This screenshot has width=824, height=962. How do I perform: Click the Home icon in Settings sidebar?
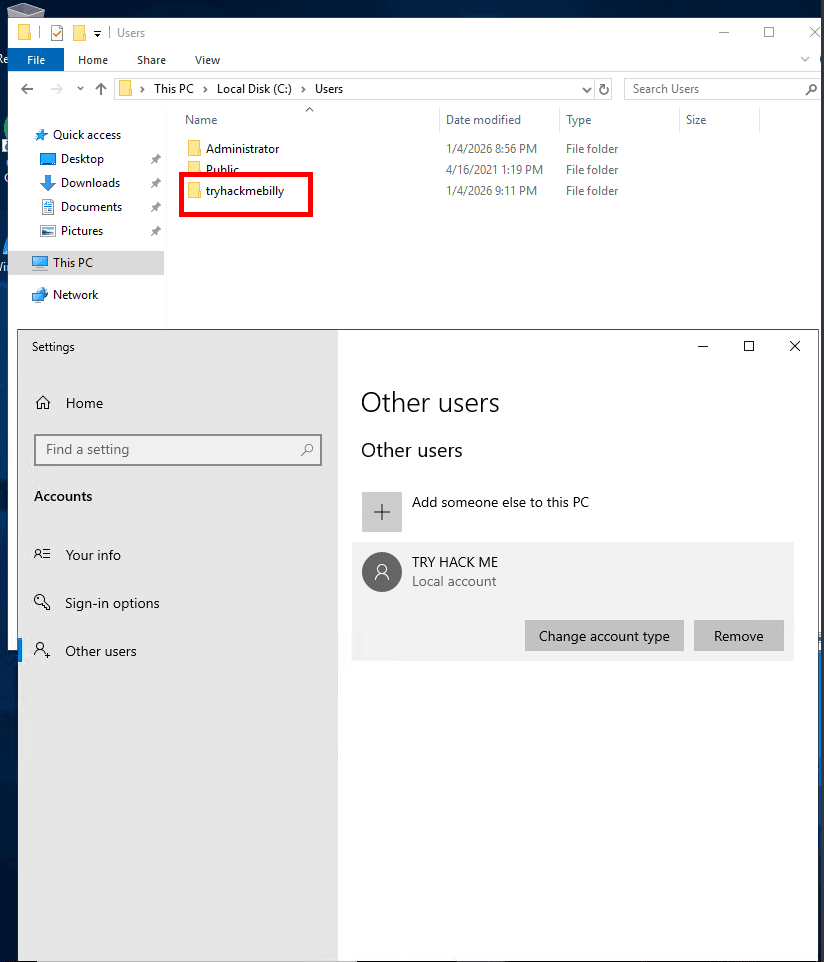point(43,403)
